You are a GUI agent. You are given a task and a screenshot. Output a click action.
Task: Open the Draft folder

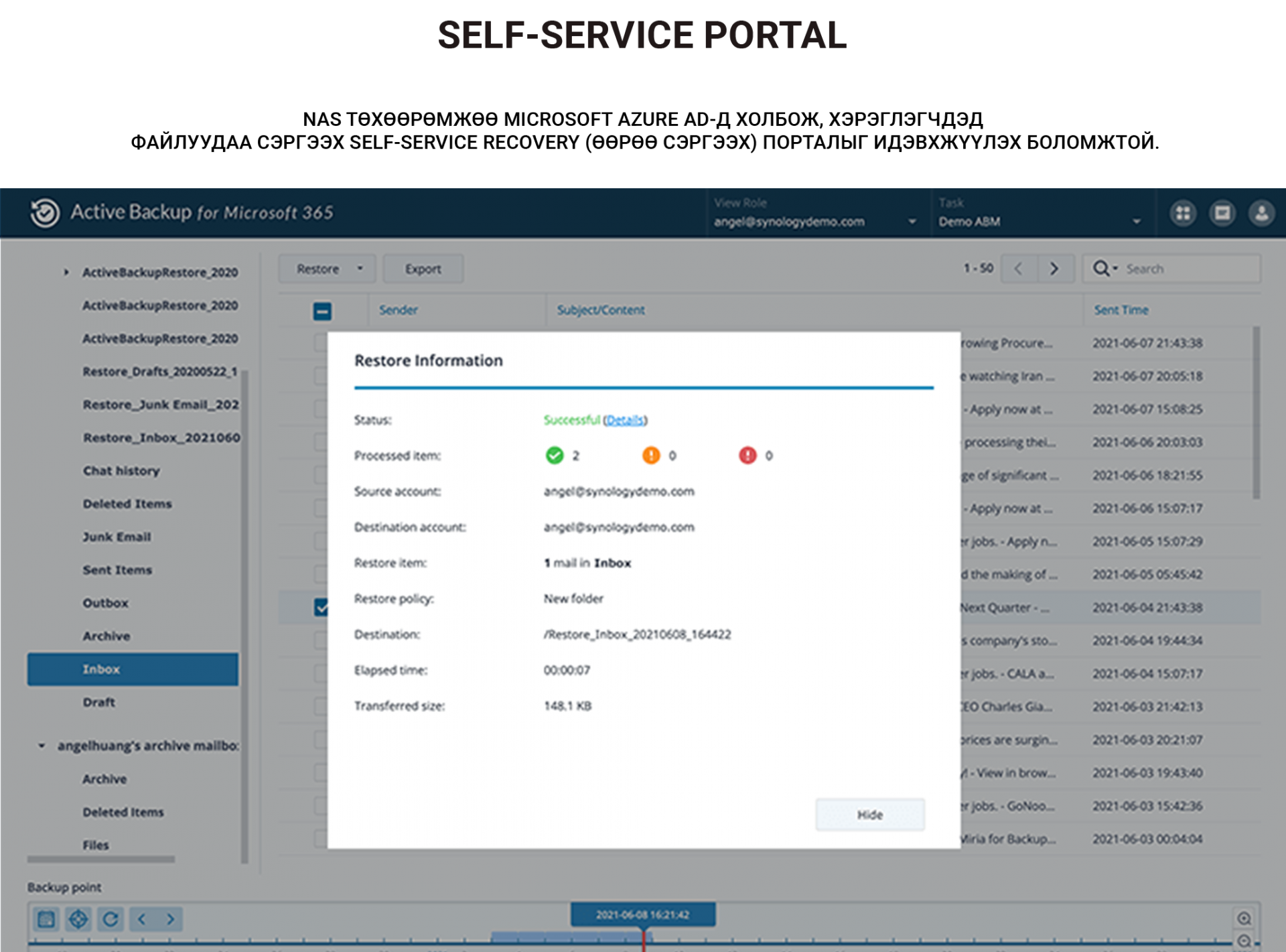coord(99,702)
